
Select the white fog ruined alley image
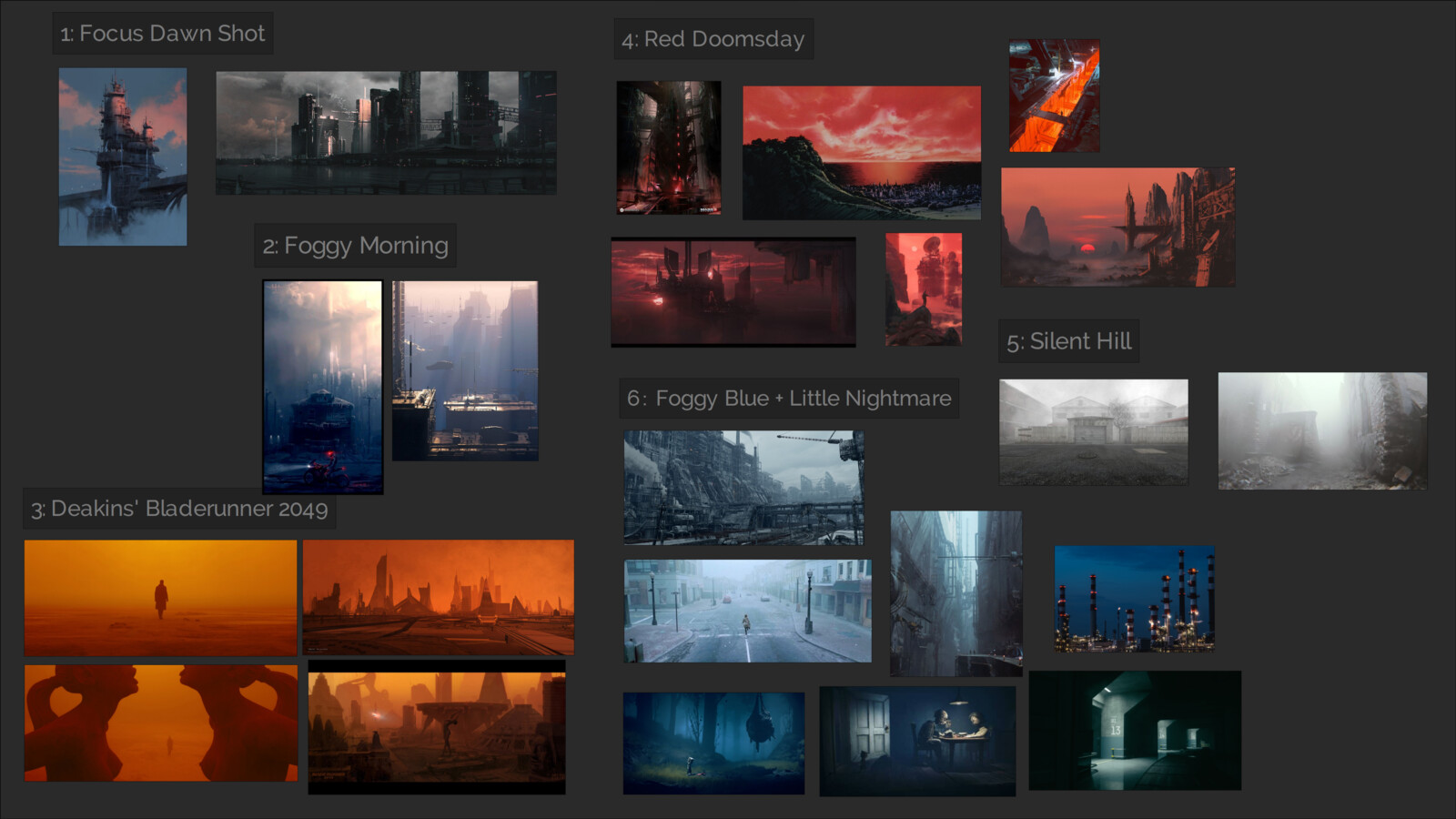1322,430
